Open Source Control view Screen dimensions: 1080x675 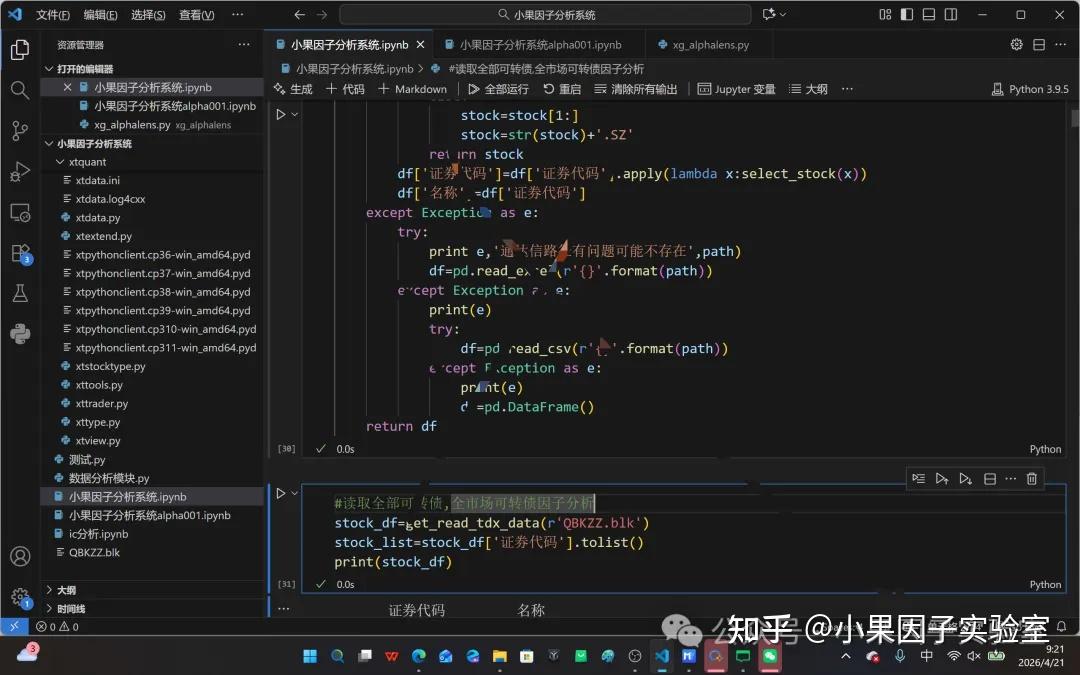pyautogui.click(x=20, y=130)
